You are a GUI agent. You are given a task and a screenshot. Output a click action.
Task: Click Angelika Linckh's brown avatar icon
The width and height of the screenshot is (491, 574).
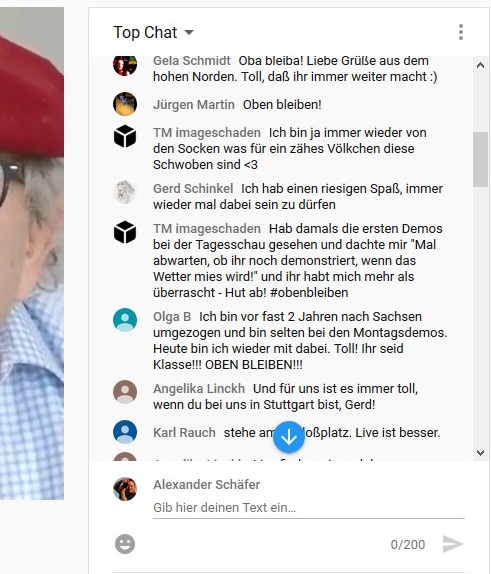coord(125,392)
